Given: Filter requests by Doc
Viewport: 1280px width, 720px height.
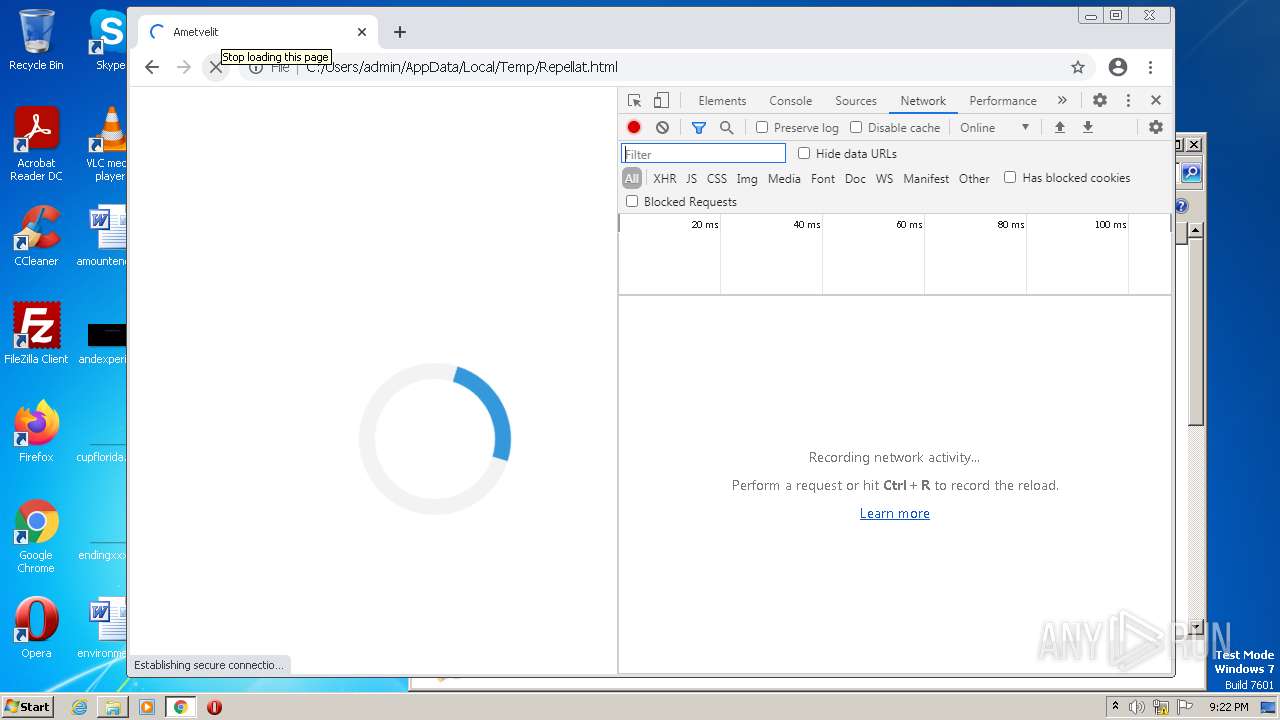Looking at the screenshot, I should [x=855, y=178].
